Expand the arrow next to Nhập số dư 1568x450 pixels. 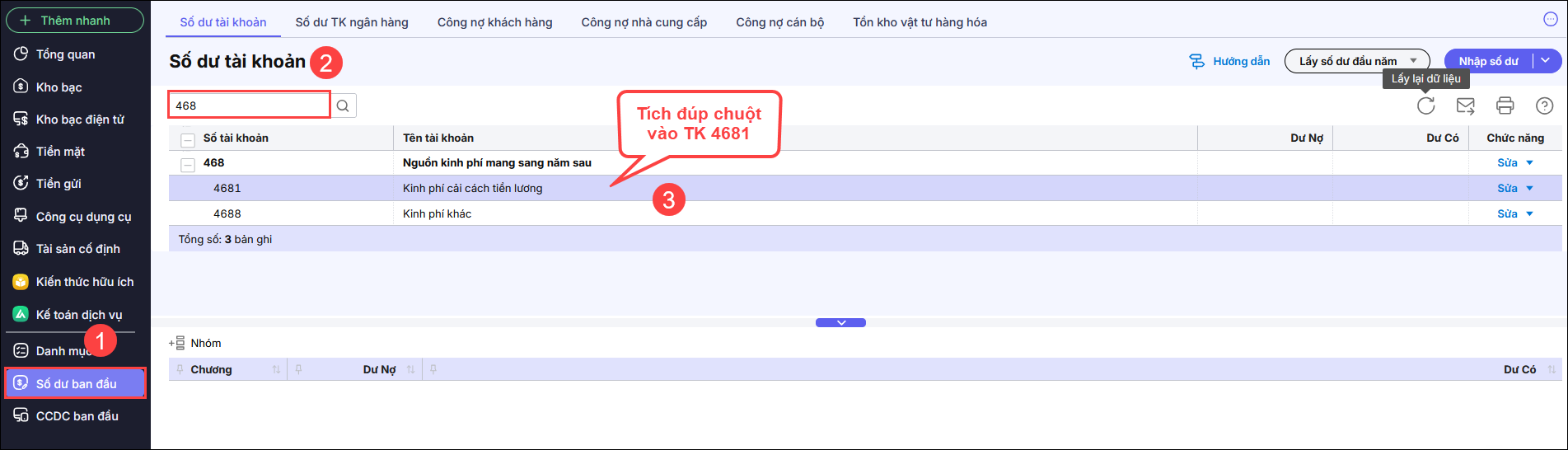pyautogui.click(x=1546, y=61)
